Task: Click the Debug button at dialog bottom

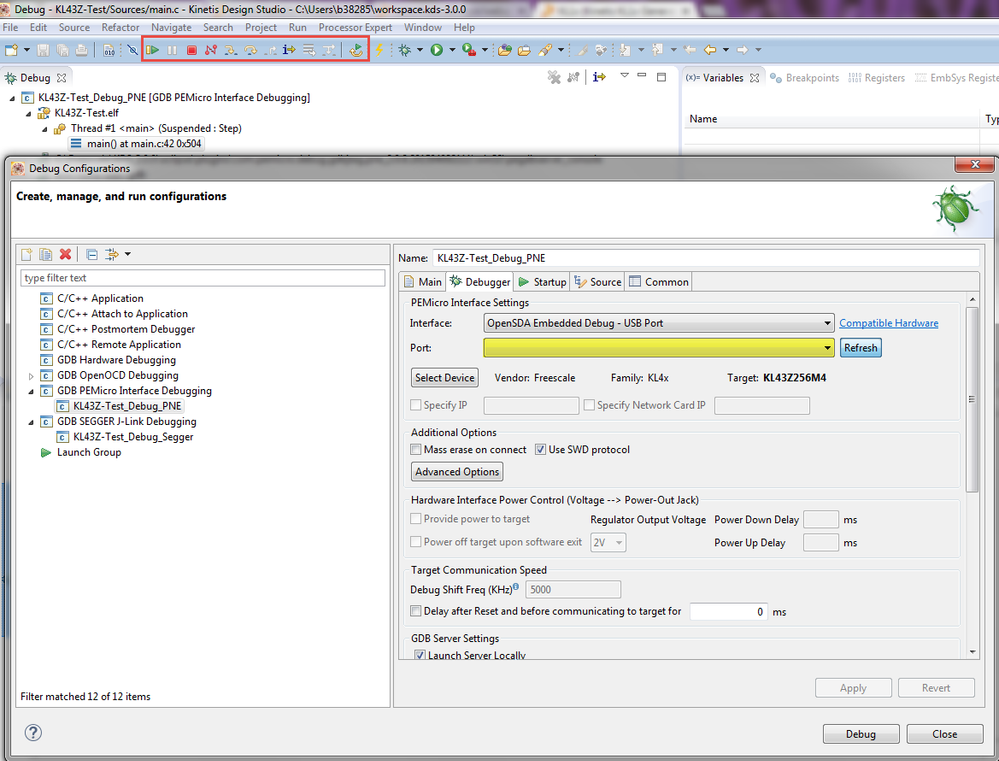Action: coord(861,734)
